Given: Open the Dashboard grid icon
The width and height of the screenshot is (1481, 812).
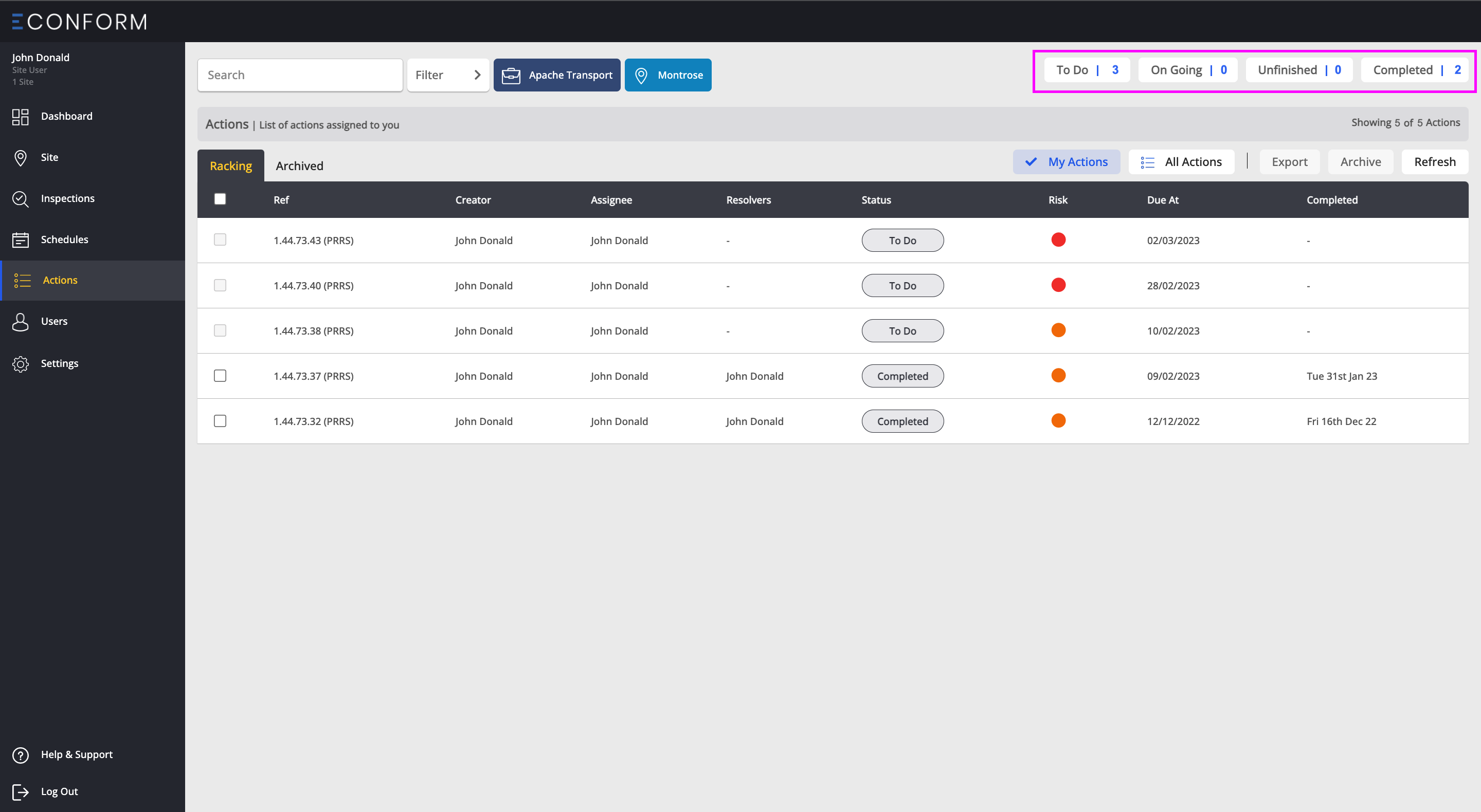Looking at the screenshot, I should (20, 117).
